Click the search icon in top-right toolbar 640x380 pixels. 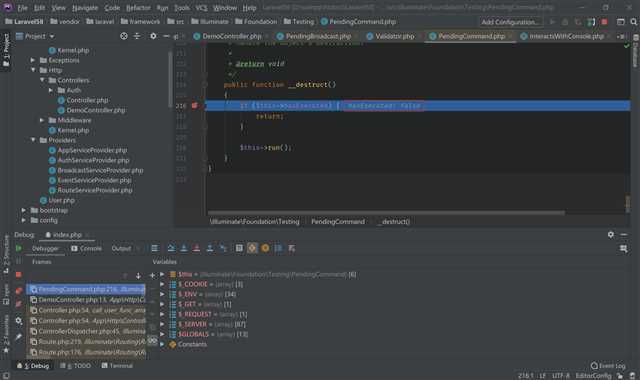coord(633,22)
